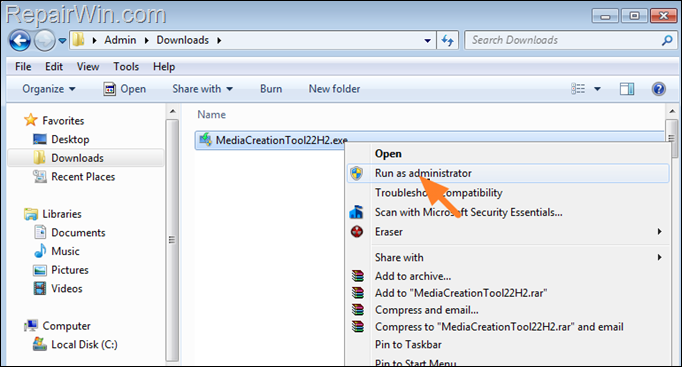682x367 pixels.
Task: Click the Back navigation arrow
Action: [20, 40]
